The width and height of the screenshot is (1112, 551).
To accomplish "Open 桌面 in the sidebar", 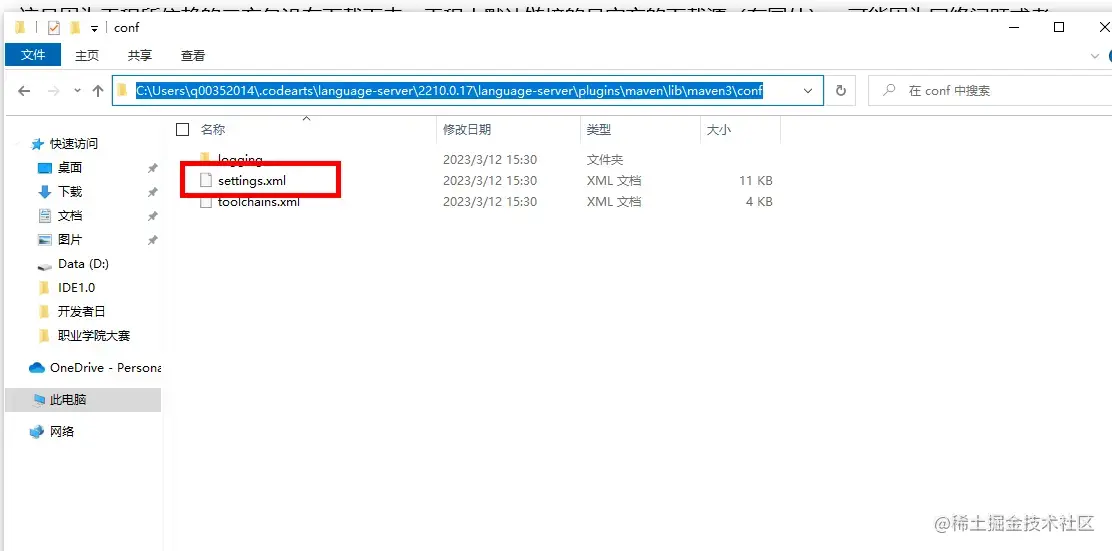I will 70,167.
